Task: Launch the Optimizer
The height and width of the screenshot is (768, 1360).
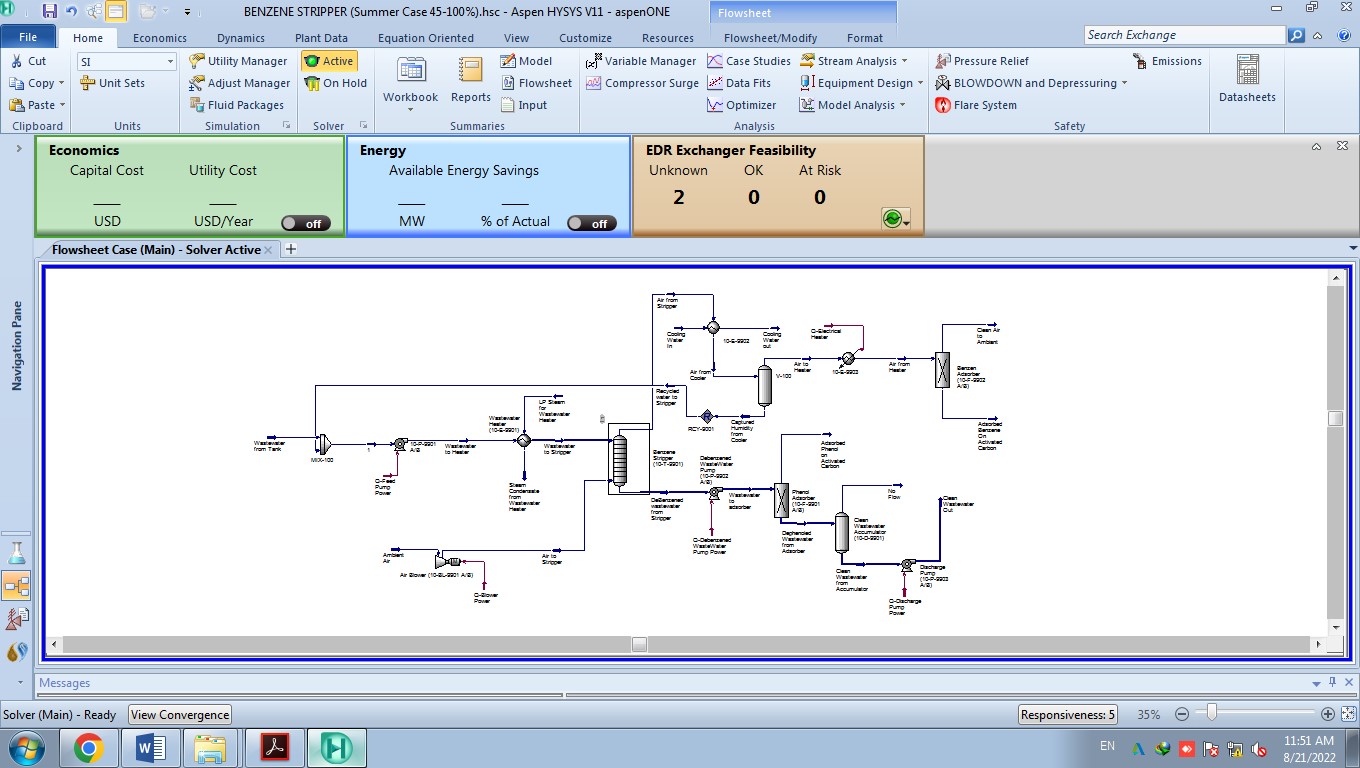Action: (x=742, y=105)
